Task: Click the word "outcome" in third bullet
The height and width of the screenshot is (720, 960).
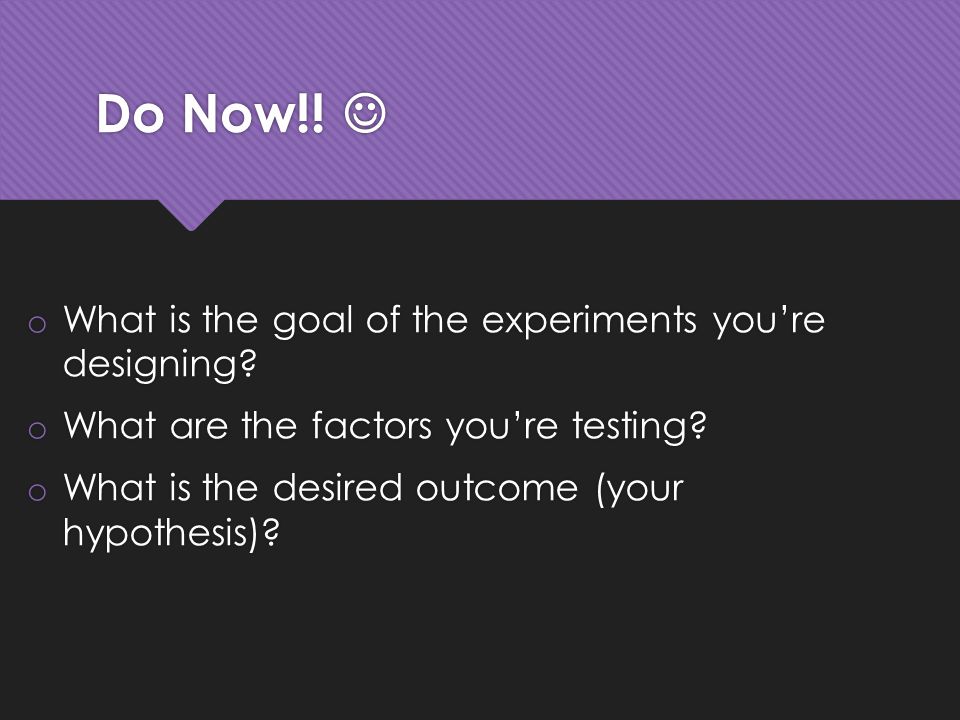Action: [497, 489]
